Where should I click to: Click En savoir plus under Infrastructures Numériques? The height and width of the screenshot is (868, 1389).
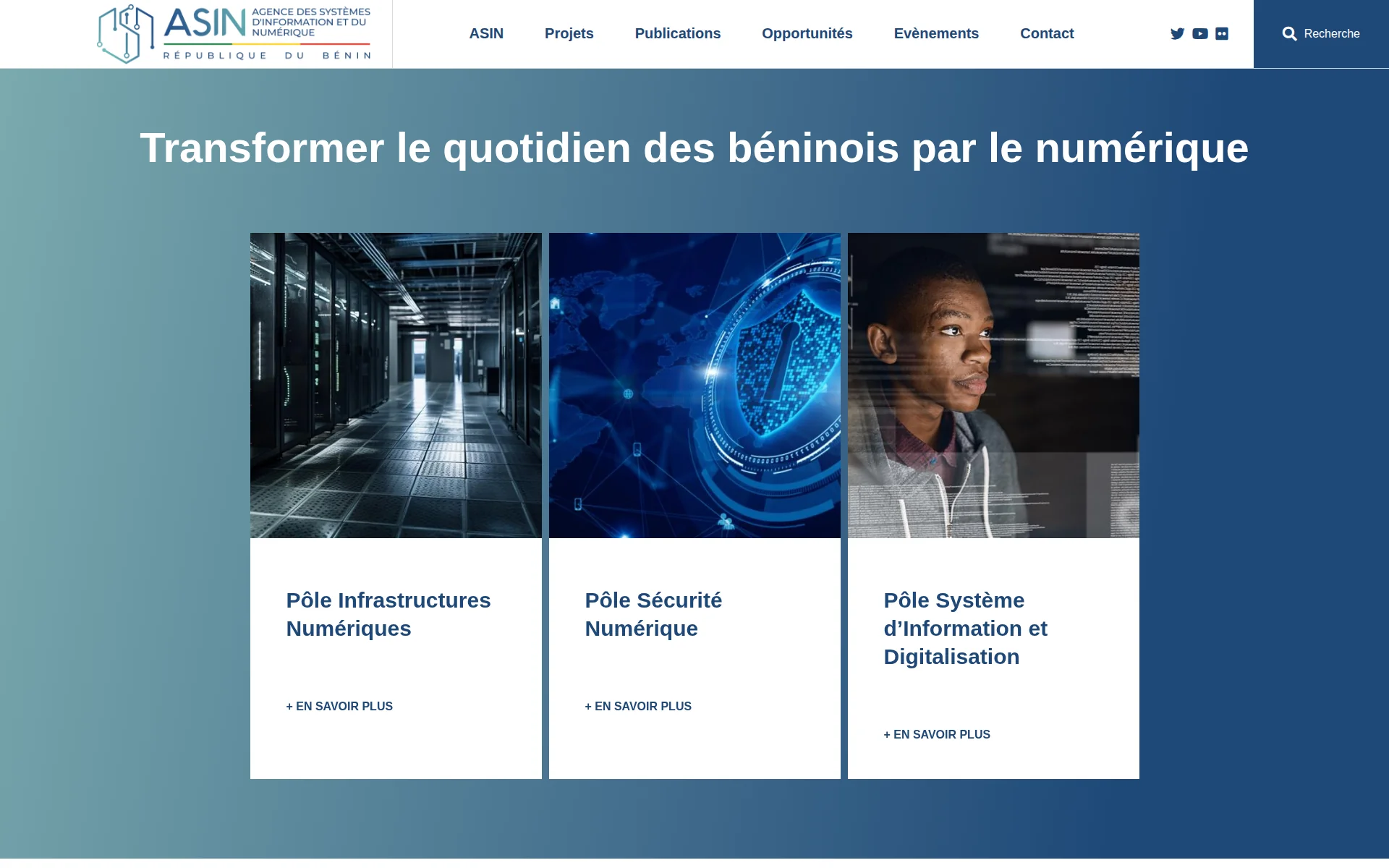click(x=339, y=706)
